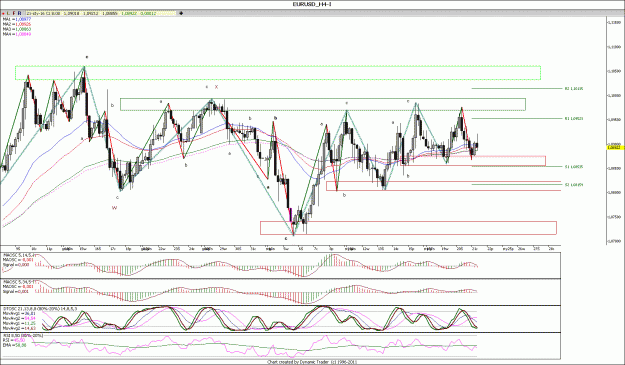The width and height of the screenshot is (625, 365).
Task: Click the red dot icon in chart toolbar
Action: [4, 13]
